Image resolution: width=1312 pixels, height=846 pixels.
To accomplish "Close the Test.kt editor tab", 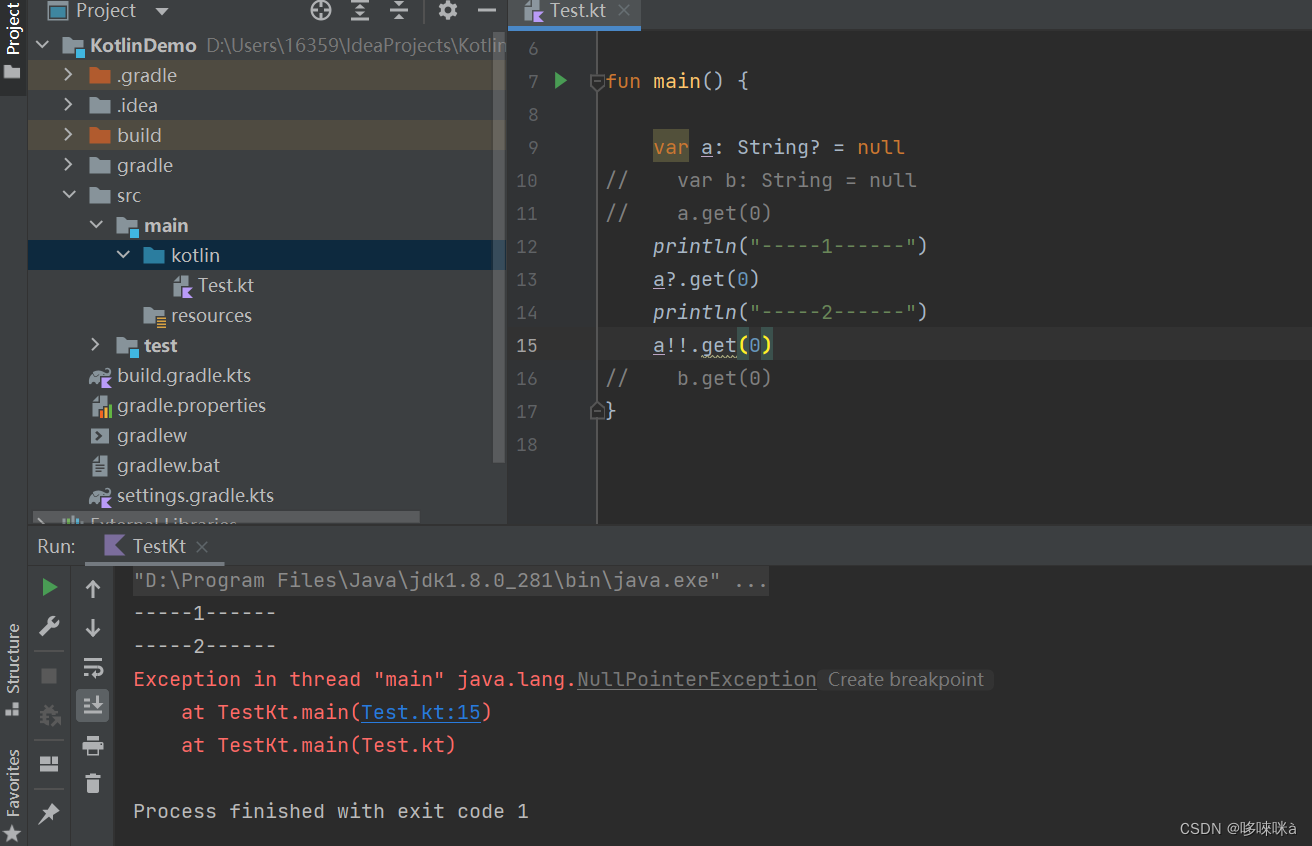I will coord(624,11).
